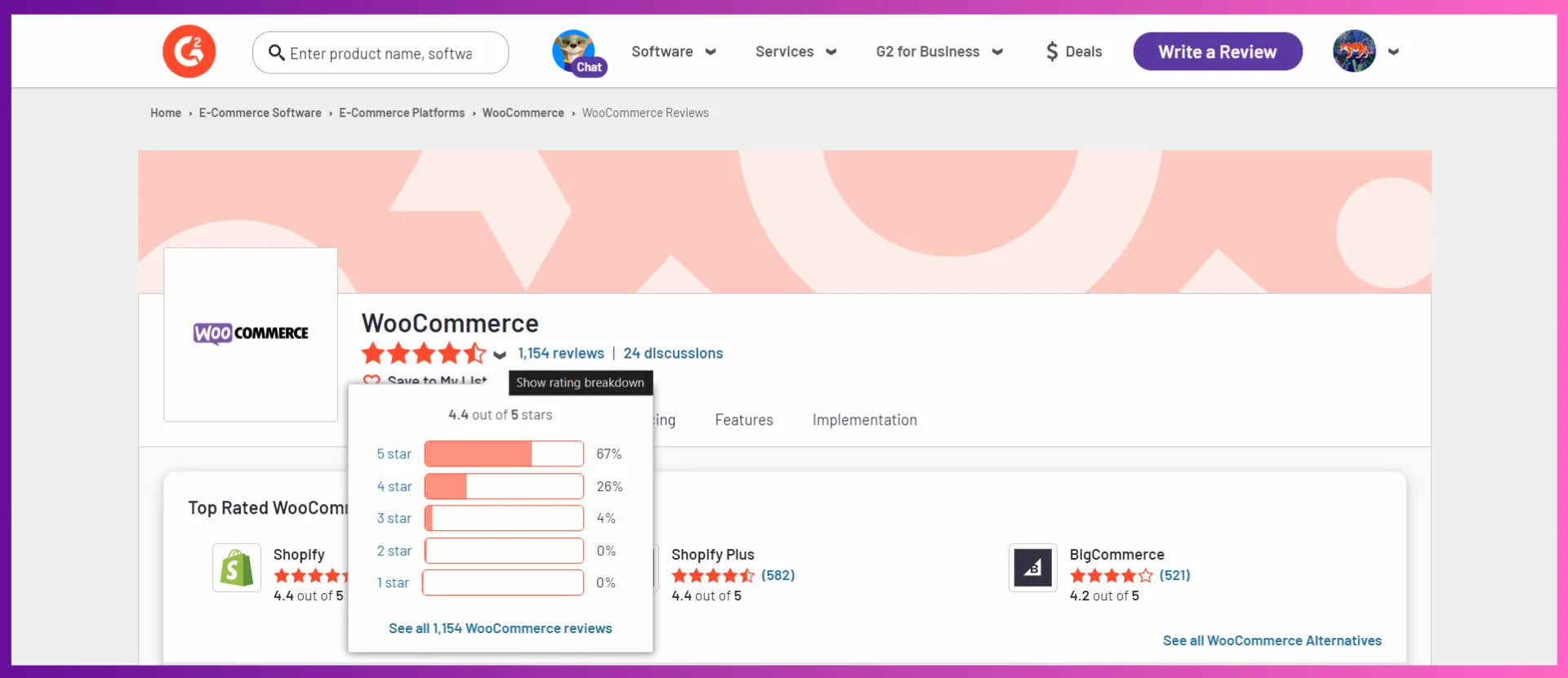Click the 26% value

pyautogui.click(x=609, y=487)
